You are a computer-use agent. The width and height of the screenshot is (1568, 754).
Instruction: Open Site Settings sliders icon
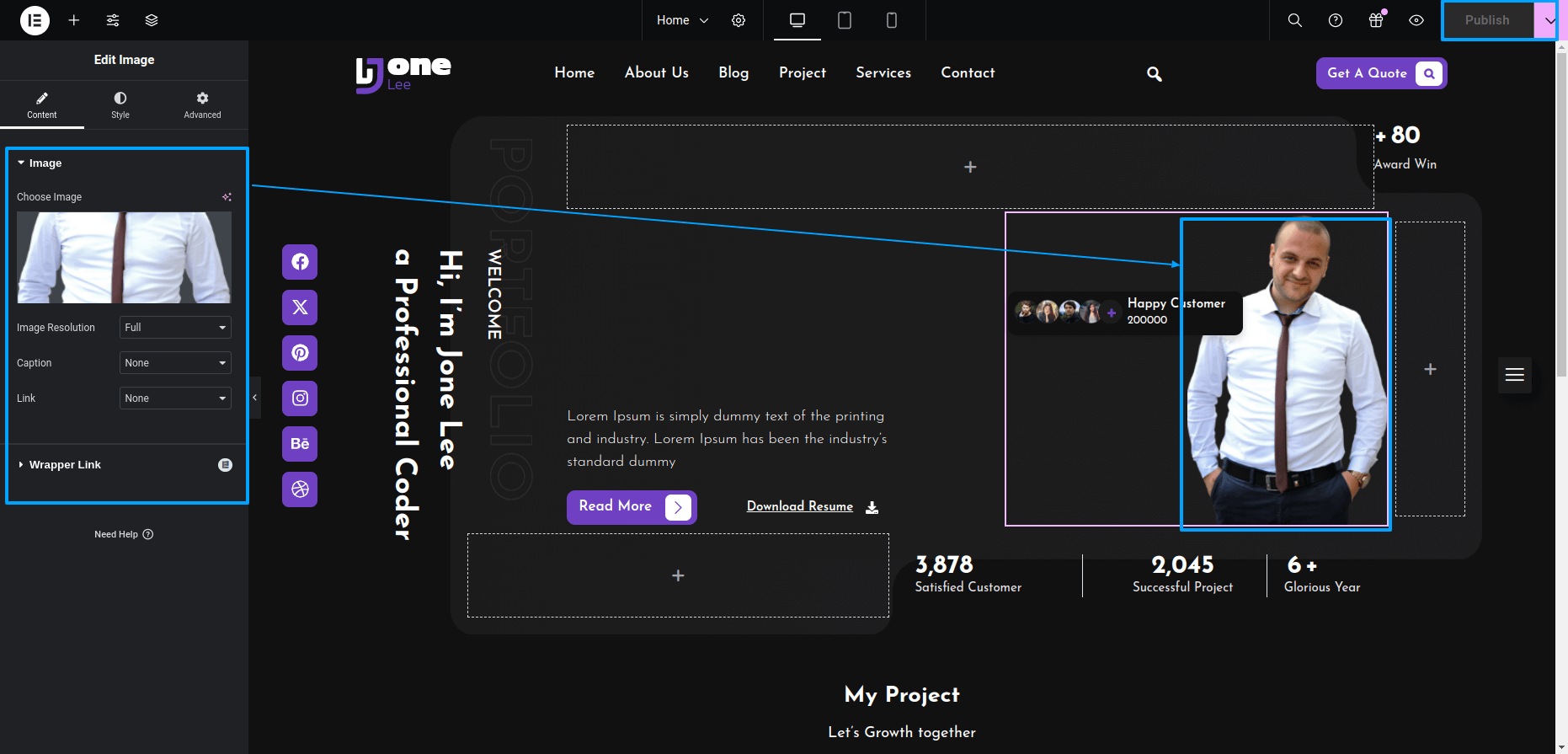point(113,20)
